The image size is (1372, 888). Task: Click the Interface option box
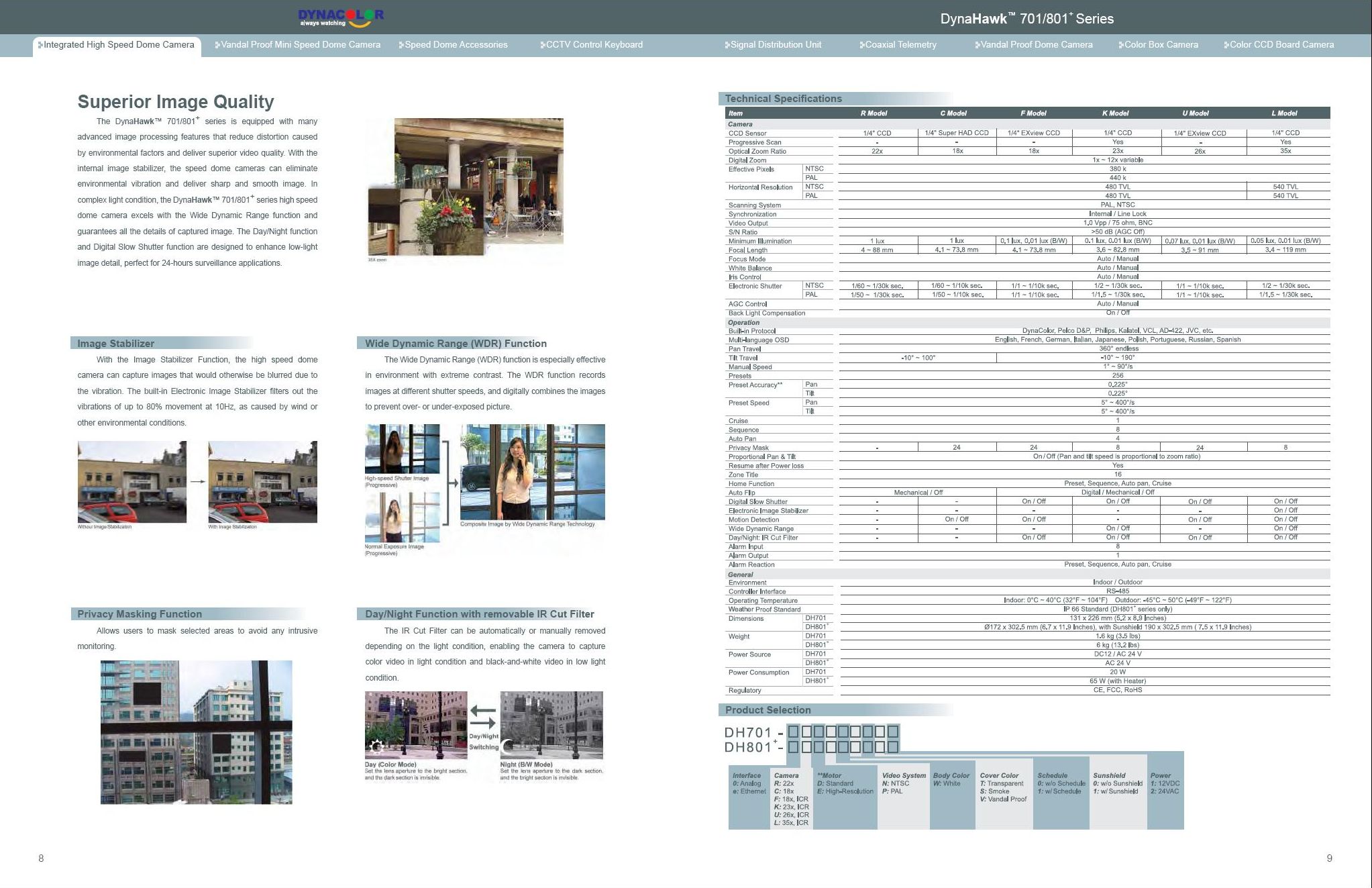pyautogui.click(x=749, y=797)
